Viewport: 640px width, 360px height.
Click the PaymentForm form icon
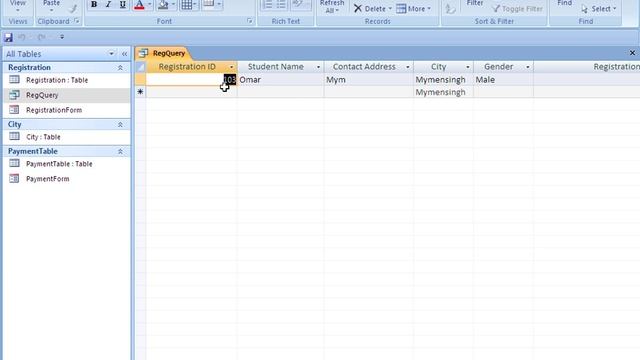(14, 178)
